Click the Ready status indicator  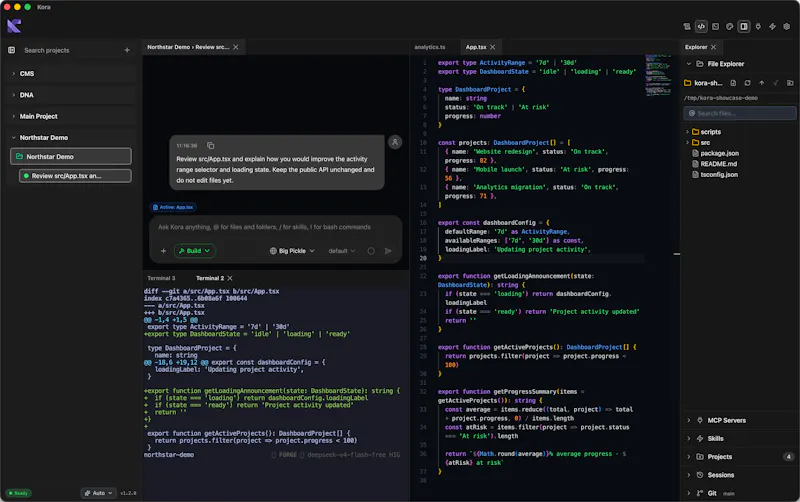(18, 493)
